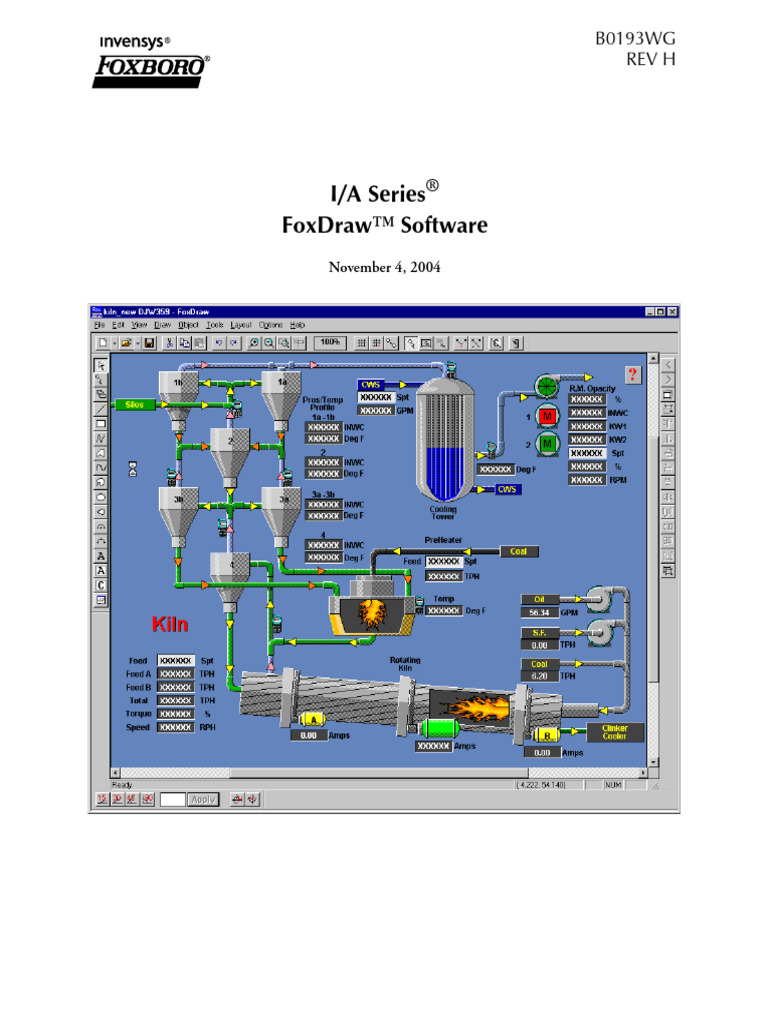Select the C tool in left toolbox

point(101,586)
